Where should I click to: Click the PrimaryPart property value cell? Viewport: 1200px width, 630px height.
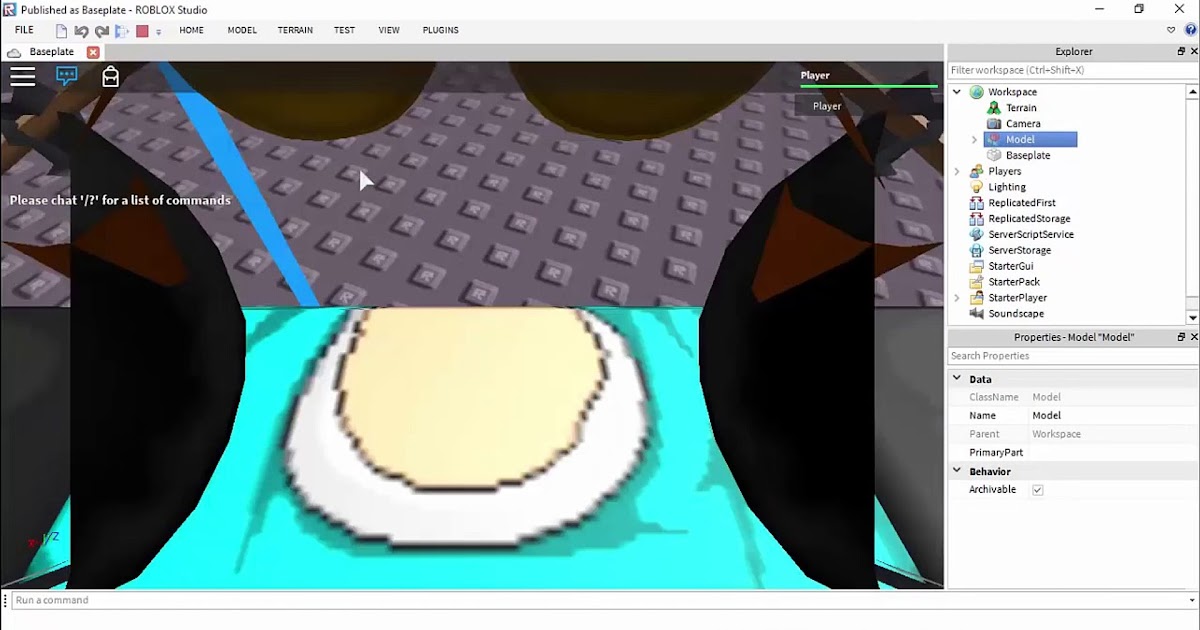point(1114,453)
